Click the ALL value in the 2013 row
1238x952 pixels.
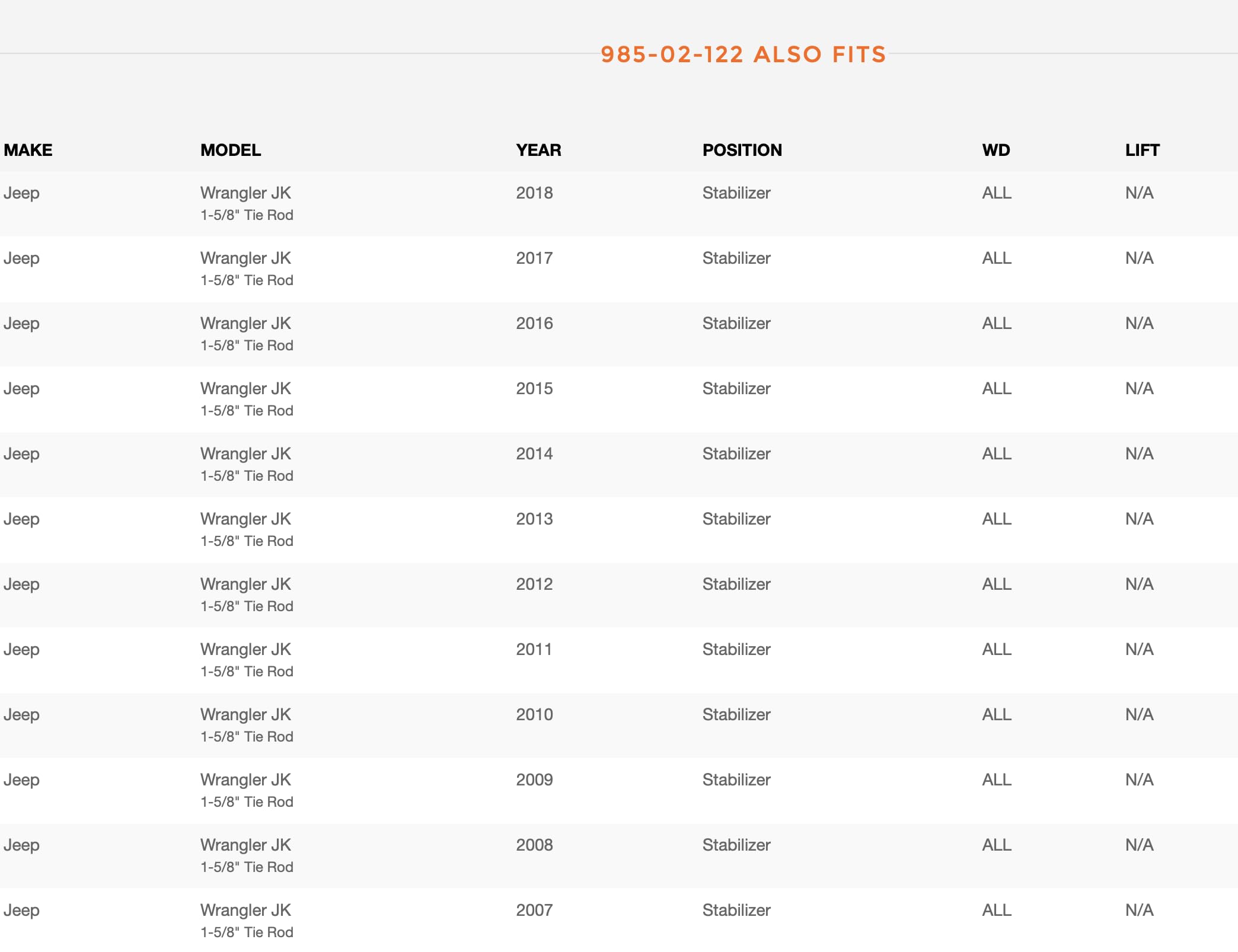point(997,519)
